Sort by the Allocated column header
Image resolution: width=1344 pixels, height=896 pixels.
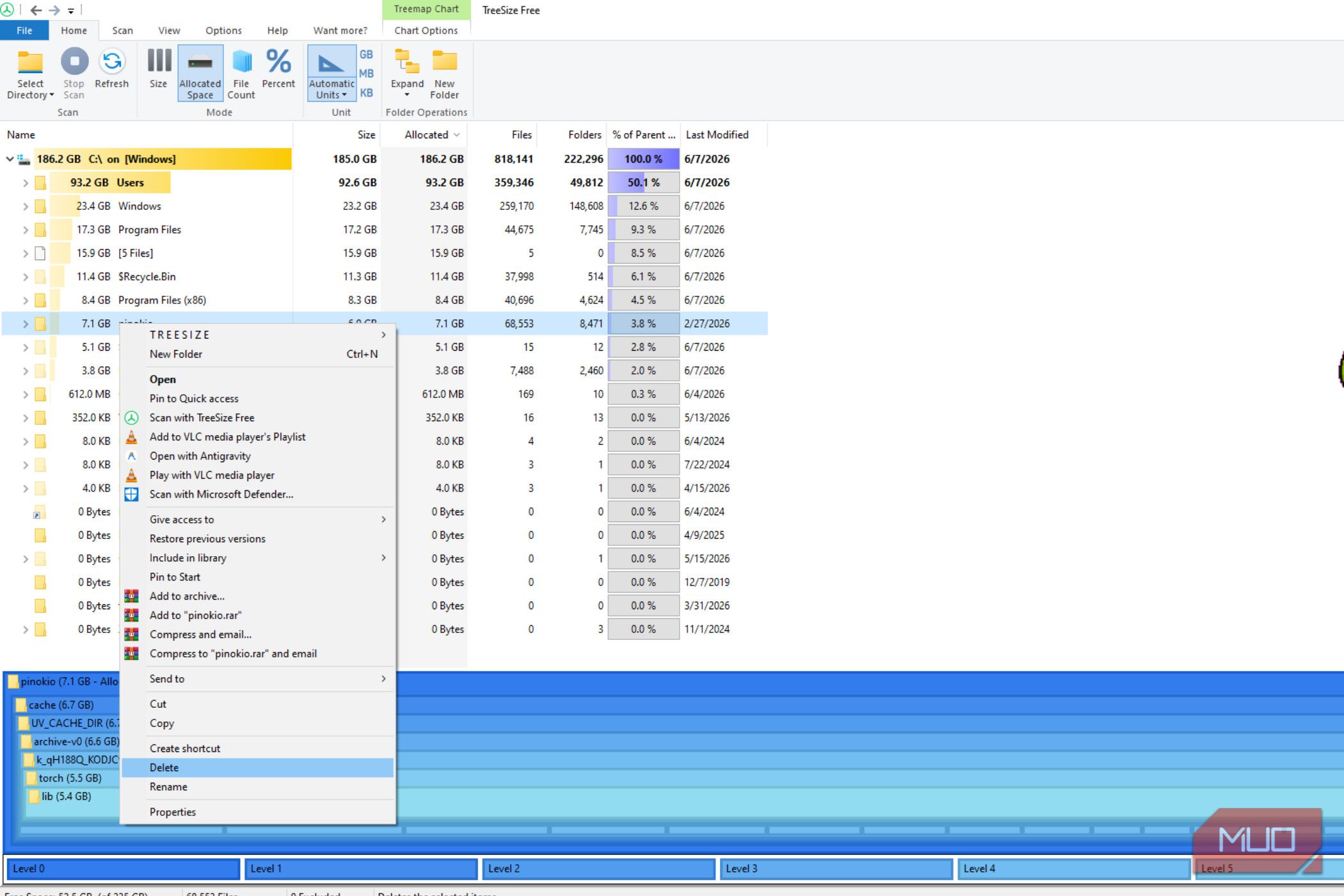click(425, 134)
